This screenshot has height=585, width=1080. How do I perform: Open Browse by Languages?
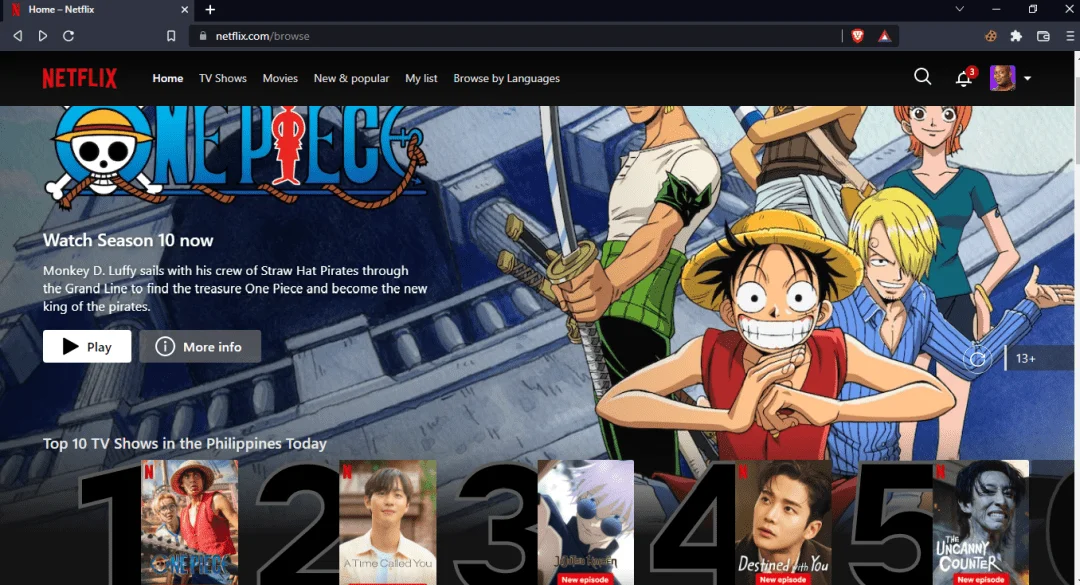[x=506, y=79]
